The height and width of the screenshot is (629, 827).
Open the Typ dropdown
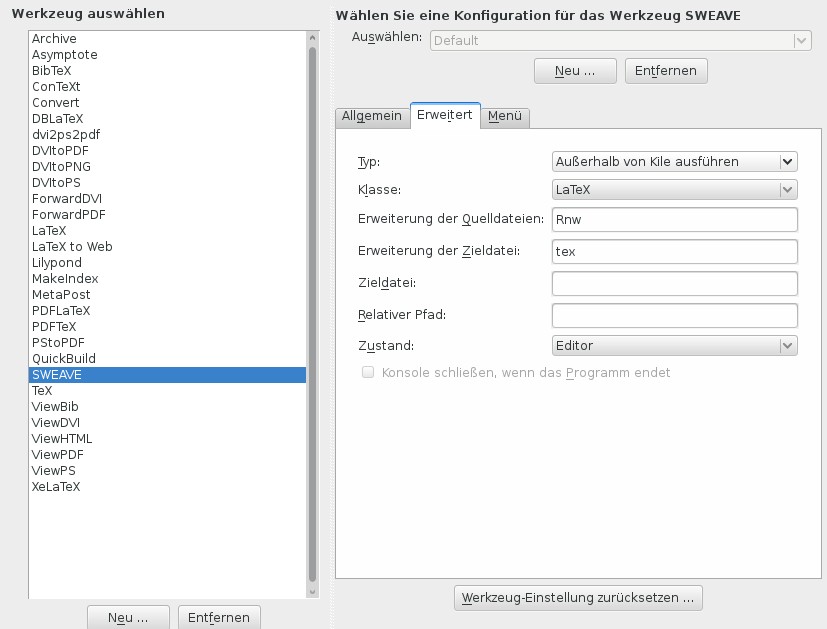(675, 161)
